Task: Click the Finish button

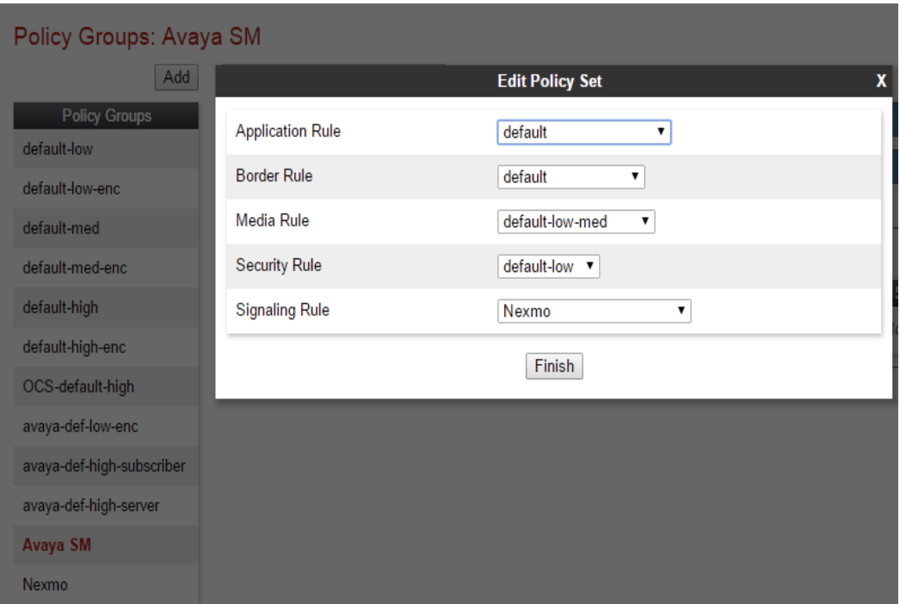Action: [x=554, y=366]
